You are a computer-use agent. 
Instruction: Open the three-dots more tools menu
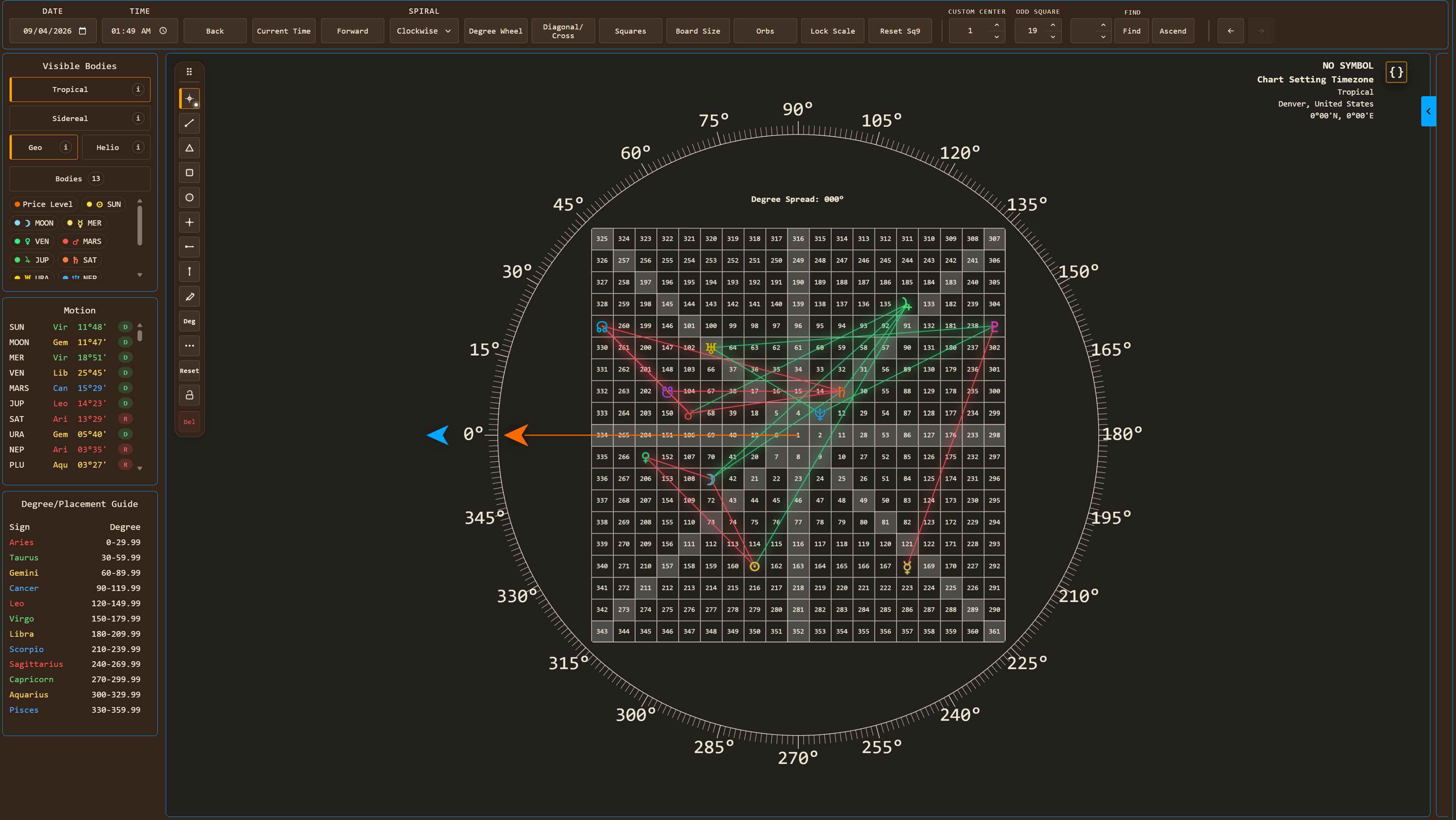pyautogui.click(x=189, y=345)
